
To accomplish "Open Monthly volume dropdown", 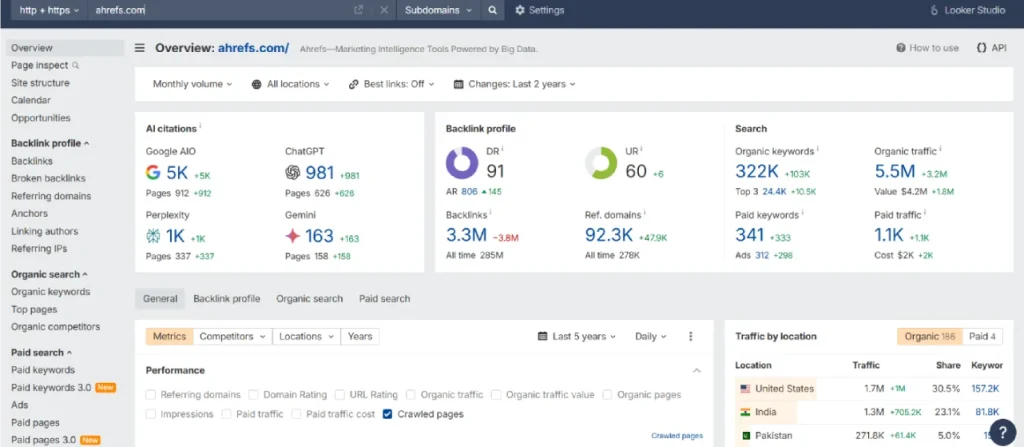I will [192, 84].
